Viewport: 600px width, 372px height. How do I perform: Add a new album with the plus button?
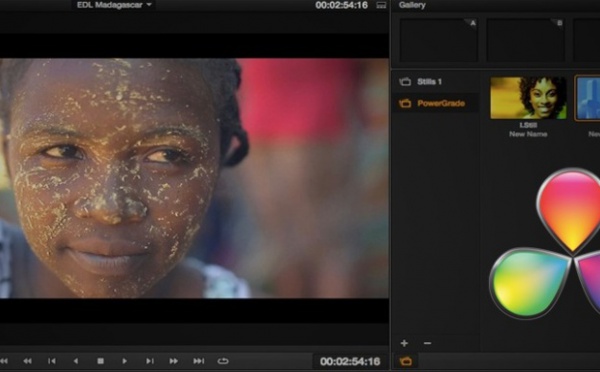tap(404, 343)
